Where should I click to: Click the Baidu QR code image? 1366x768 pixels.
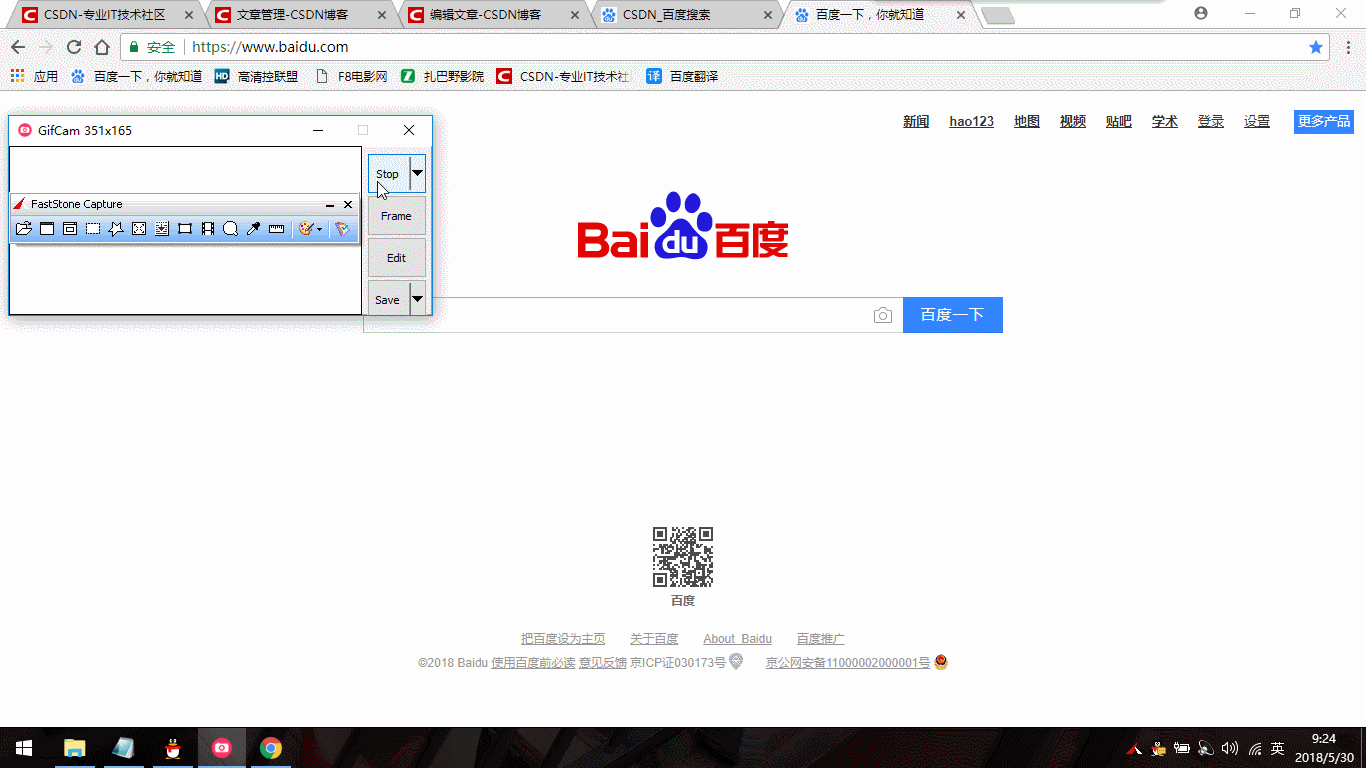(683, 557)
